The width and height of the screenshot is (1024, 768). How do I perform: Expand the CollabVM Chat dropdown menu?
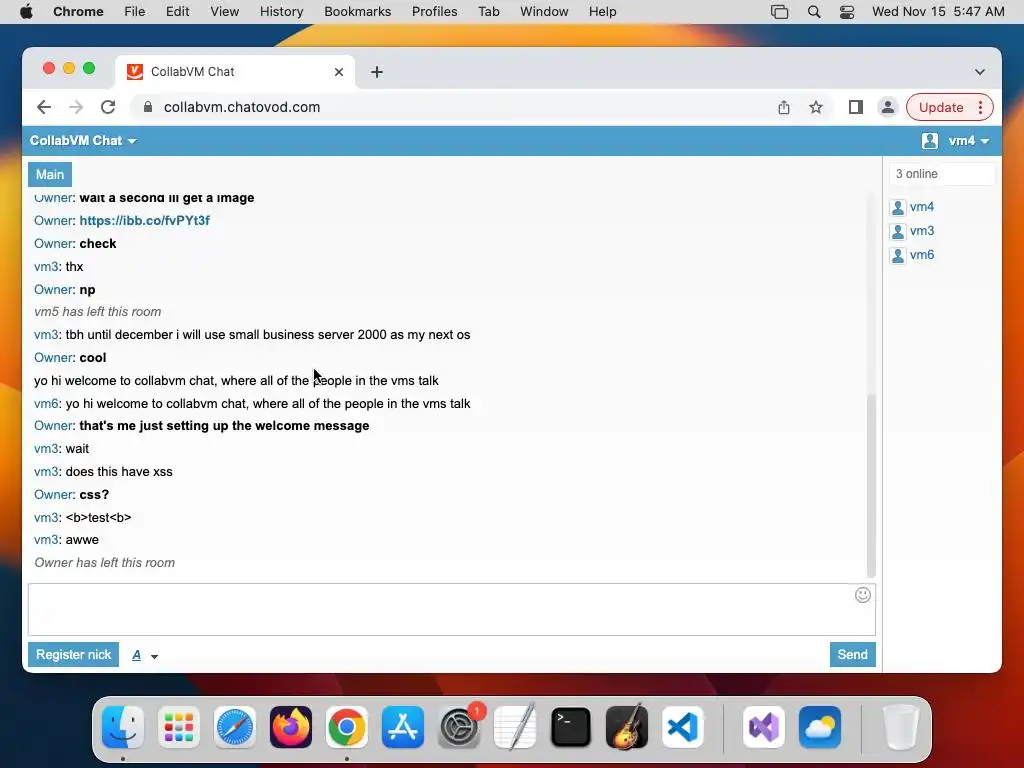click(x=83, y=140)
